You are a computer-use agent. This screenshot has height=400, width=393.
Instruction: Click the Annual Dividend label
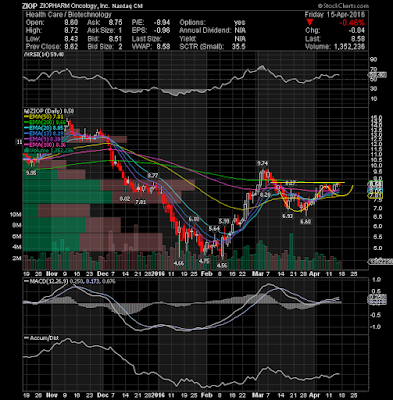[x=205, y=31]
